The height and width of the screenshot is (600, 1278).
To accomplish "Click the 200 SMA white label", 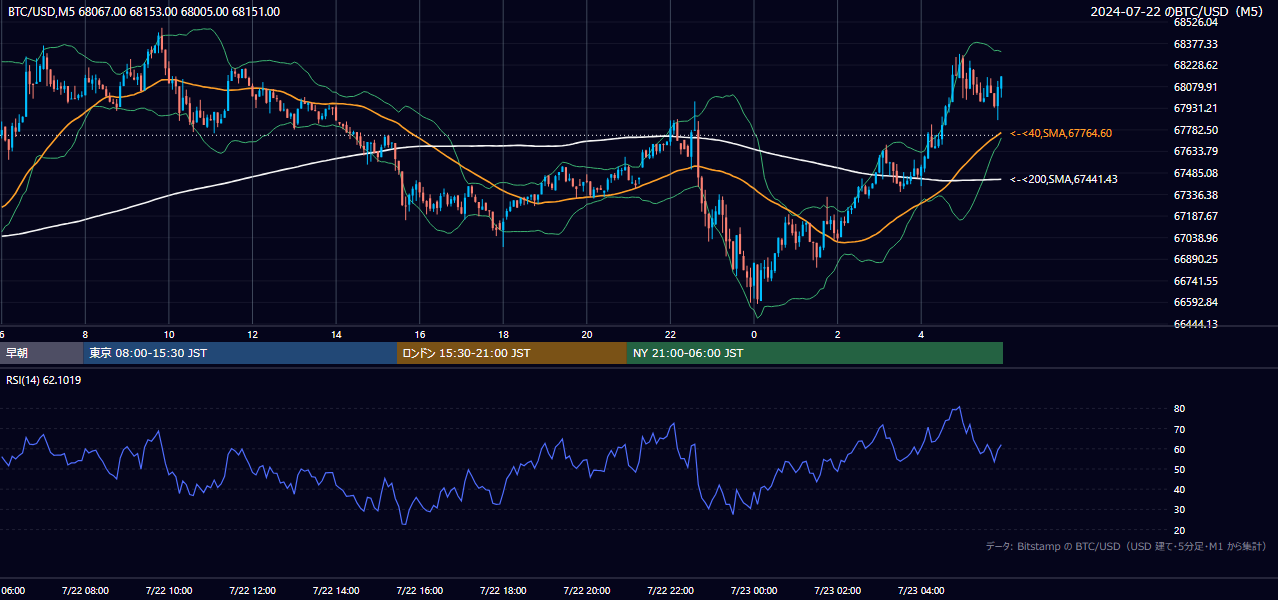I will 1064,179.
